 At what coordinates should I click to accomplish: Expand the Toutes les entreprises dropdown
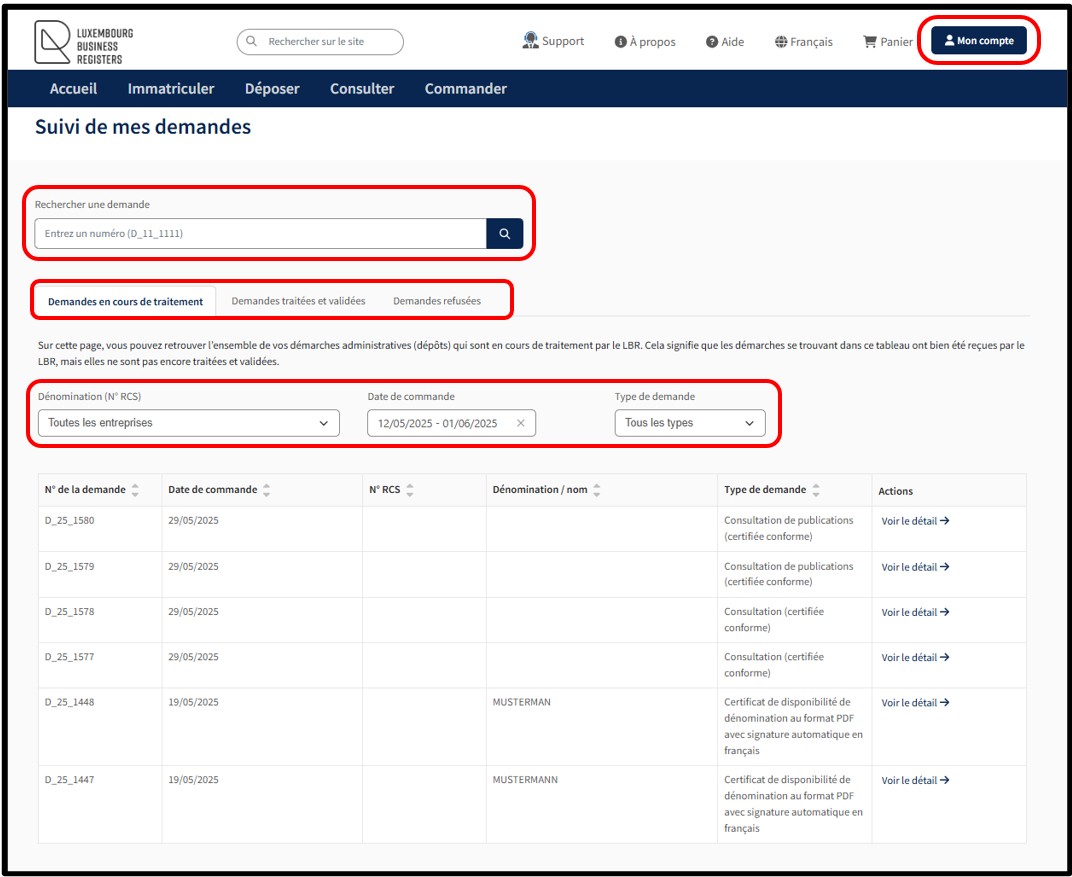[x=188, y=423]
